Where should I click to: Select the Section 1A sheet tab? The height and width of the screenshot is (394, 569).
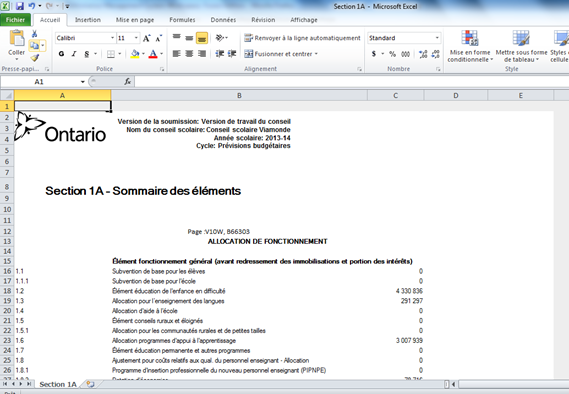pos(58,384)
